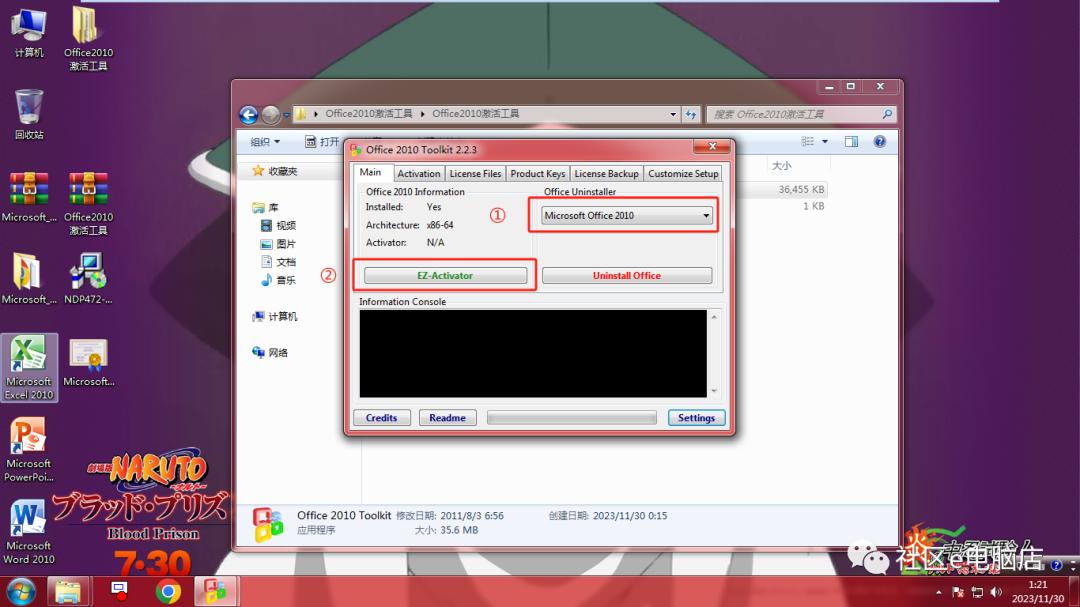1080x607 pixels.
Task: Select the Microsoft Excel 2010 shortcut
Action: [29, 367]
